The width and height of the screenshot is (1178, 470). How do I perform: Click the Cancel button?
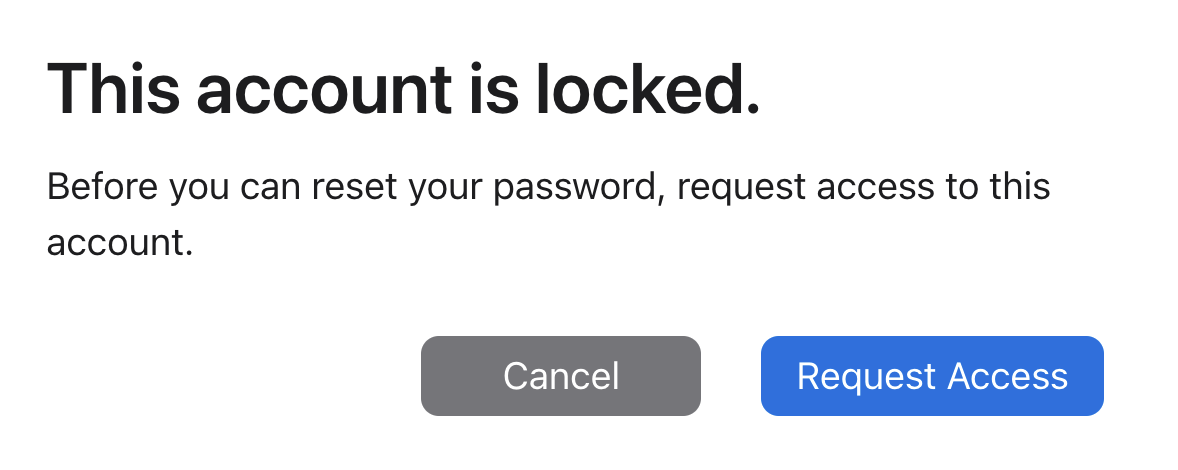pyautogui.click(x=560, y=376)
